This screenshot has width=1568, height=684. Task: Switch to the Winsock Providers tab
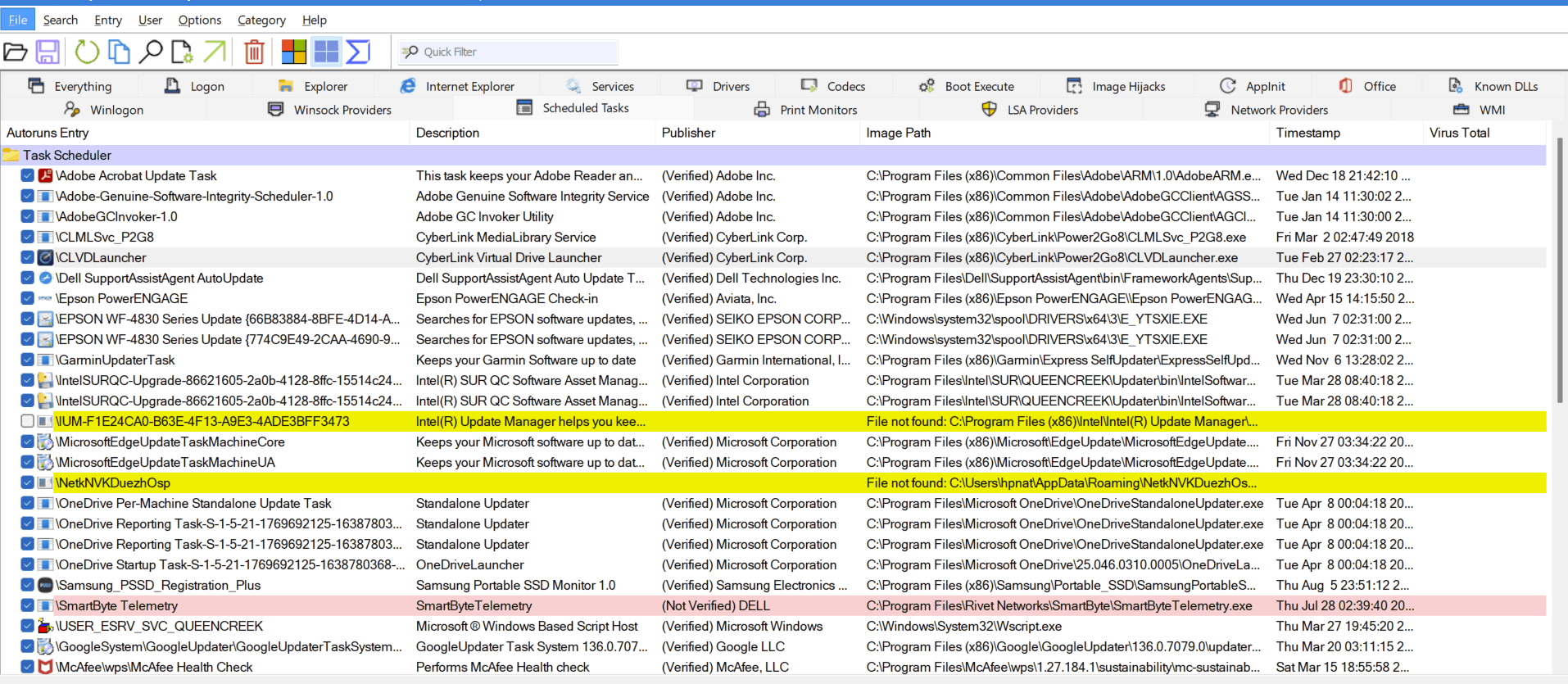click(x=330, y=110)
